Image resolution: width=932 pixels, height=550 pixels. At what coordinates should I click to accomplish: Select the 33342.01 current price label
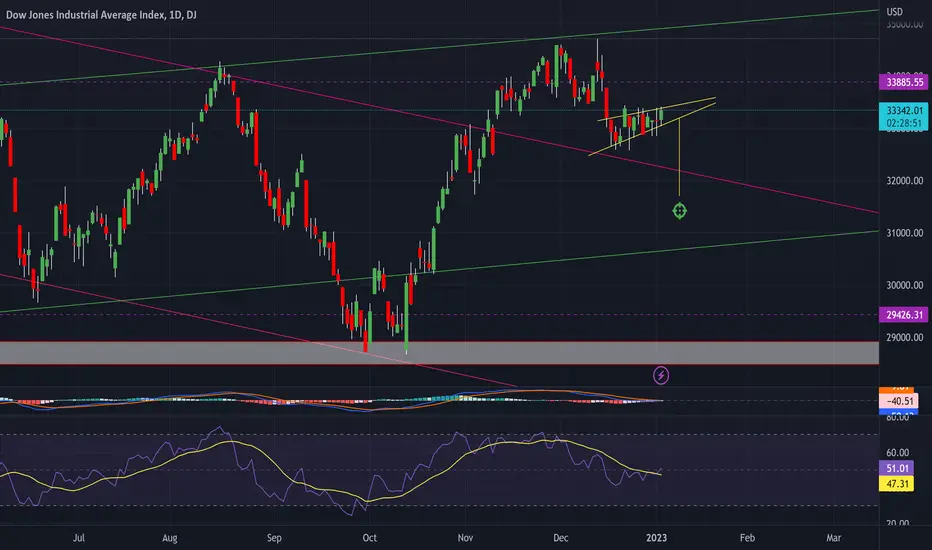pyautogui.click(x=905, y=110)
